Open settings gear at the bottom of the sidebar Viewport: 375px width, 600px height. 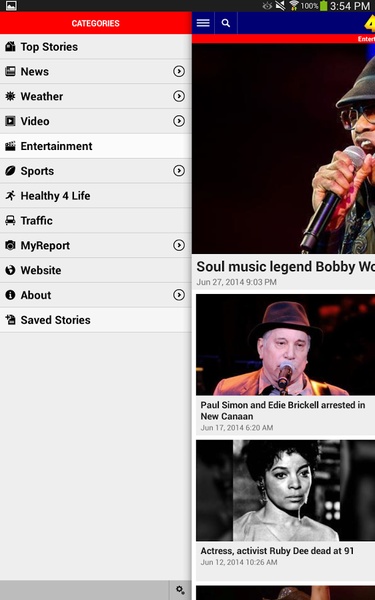180,590
